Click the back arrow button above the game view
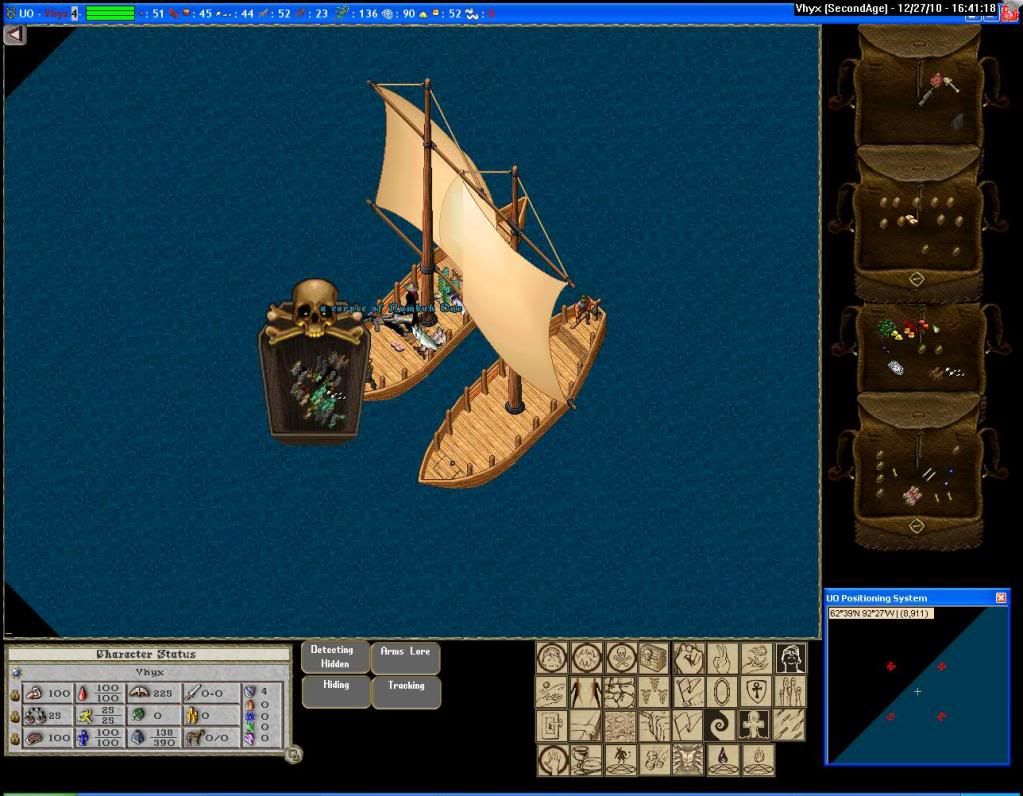1023x796 pixels. tap(14, 35)
